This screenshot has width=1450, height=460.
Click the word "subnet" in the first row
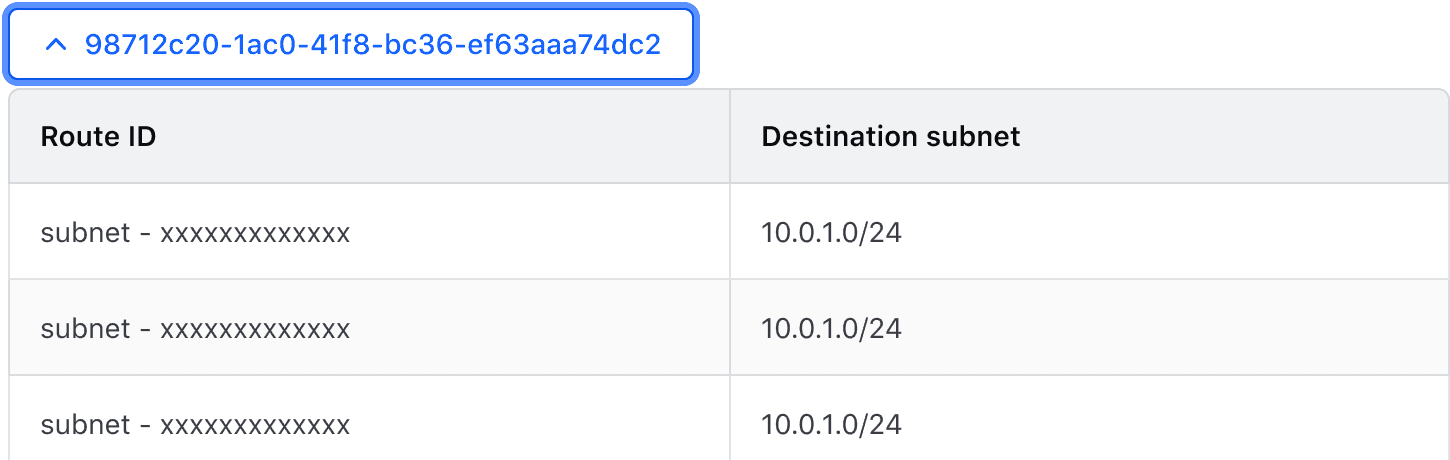(85, 233)
